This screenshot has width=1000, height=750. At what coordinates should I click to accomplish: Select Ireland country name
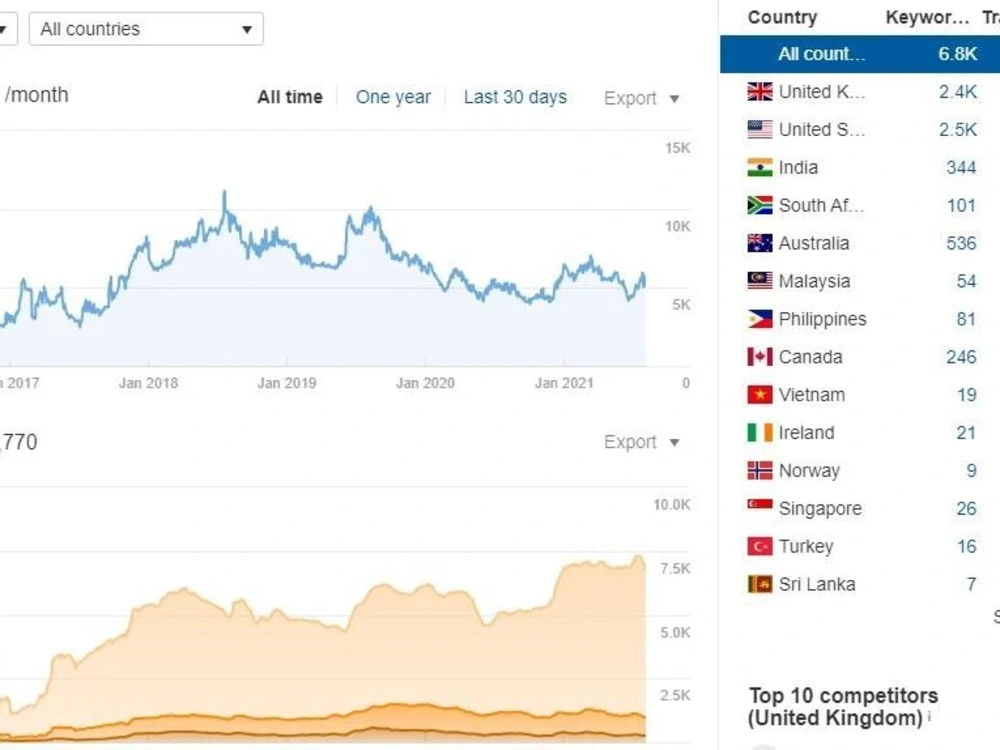pos(807,432)
